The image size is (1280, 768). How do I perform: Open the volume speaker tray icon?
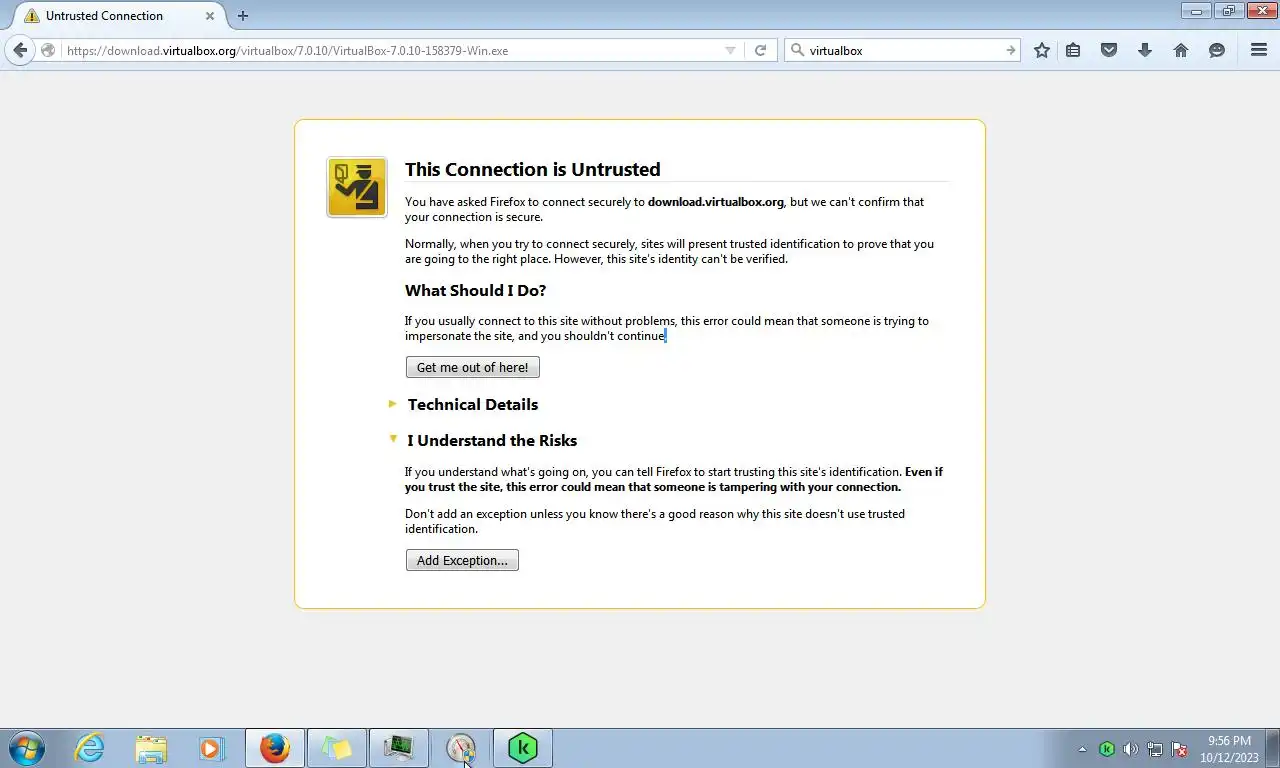pyautogui.click(x=1130, y=749)
